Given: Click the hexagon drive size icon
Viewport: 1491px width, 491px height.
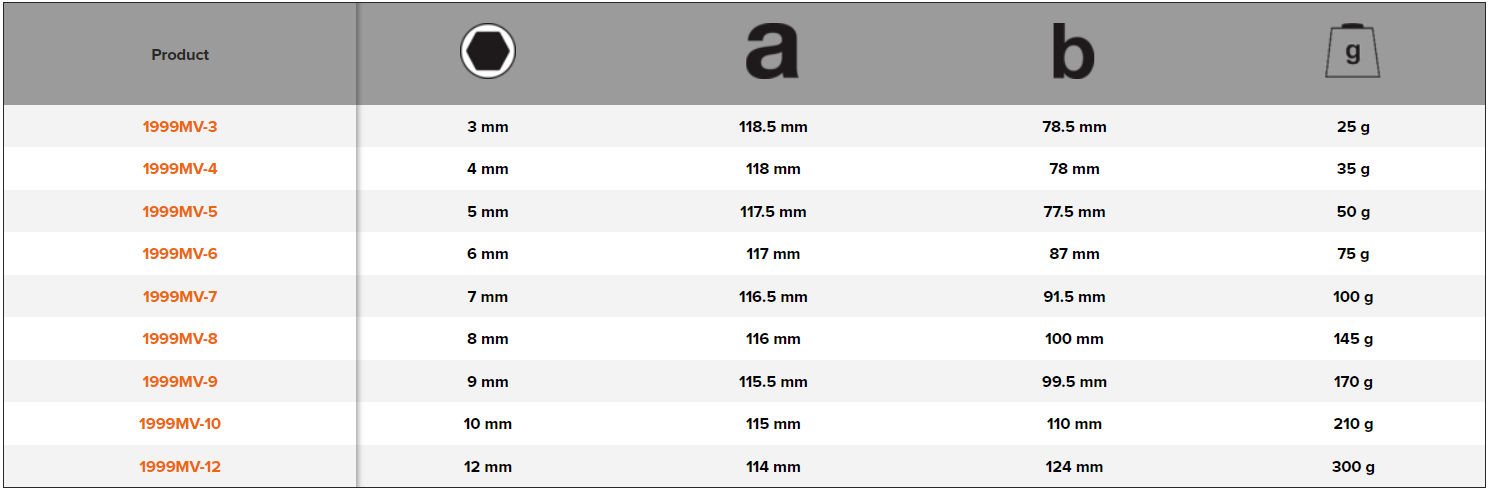Looking at the screenshot, I should 487,52.
